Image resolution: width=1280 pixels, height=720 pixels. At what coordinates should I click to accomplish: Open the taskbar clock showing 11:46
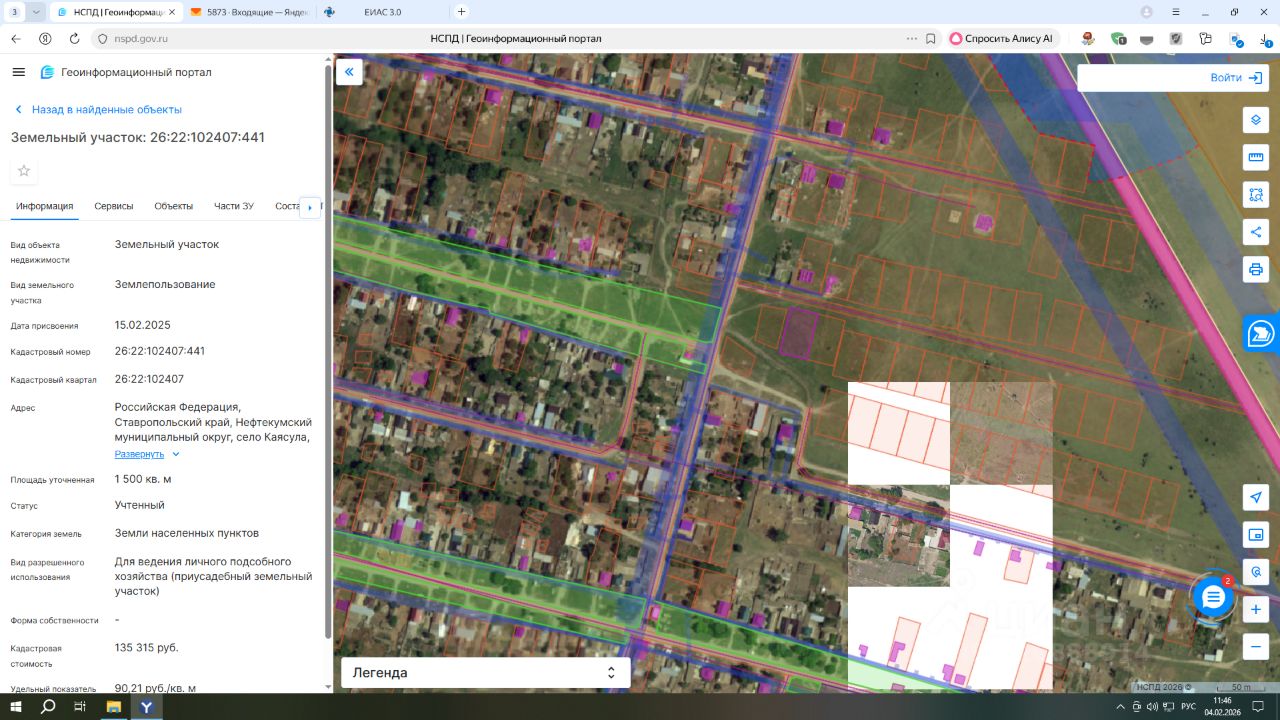point(1223,706)
